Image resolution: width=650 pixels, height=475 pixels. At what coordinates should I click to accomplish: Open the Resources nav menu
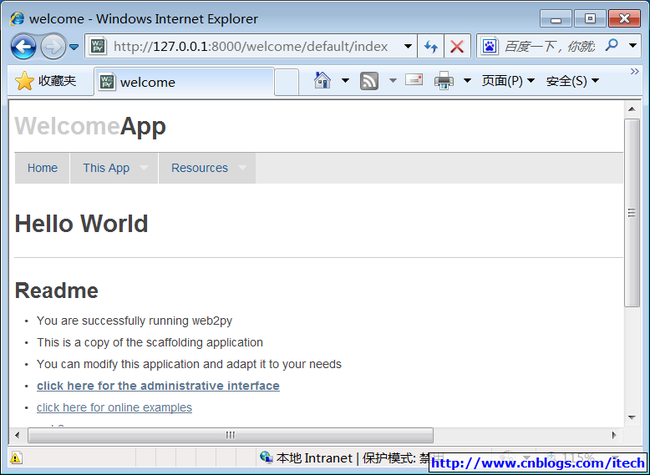coord(207,168)
